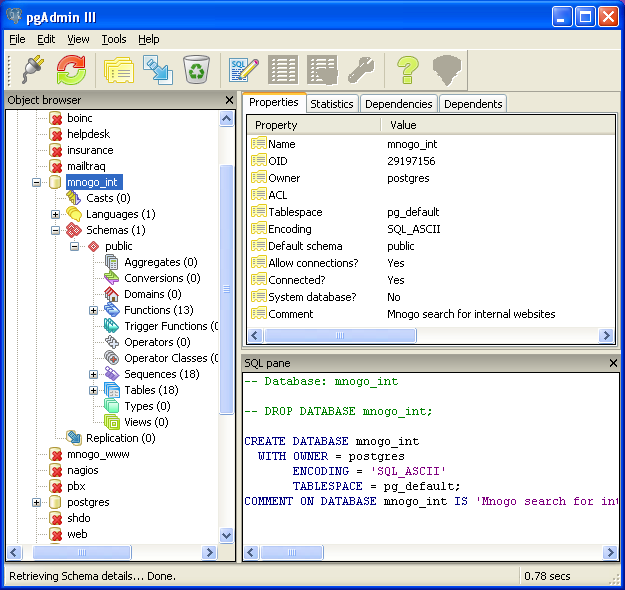Open the object properties toolbar icon

tap(119, 70)
